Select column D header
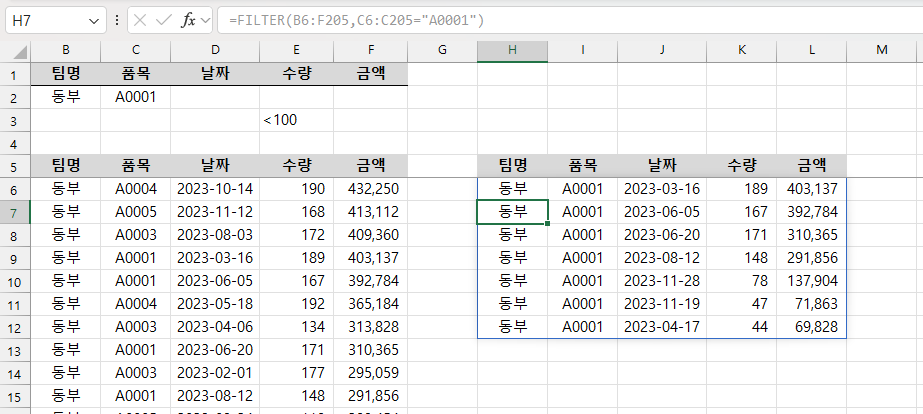 point(215,50)
